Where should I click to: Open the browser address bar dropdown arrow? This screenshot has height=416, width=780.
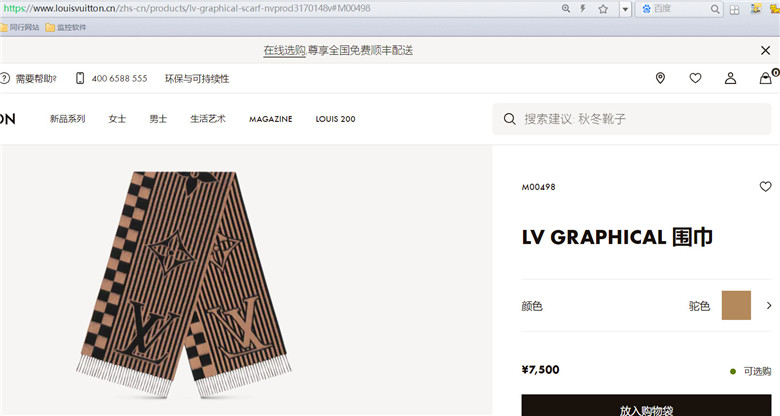[x=625, y=9]
